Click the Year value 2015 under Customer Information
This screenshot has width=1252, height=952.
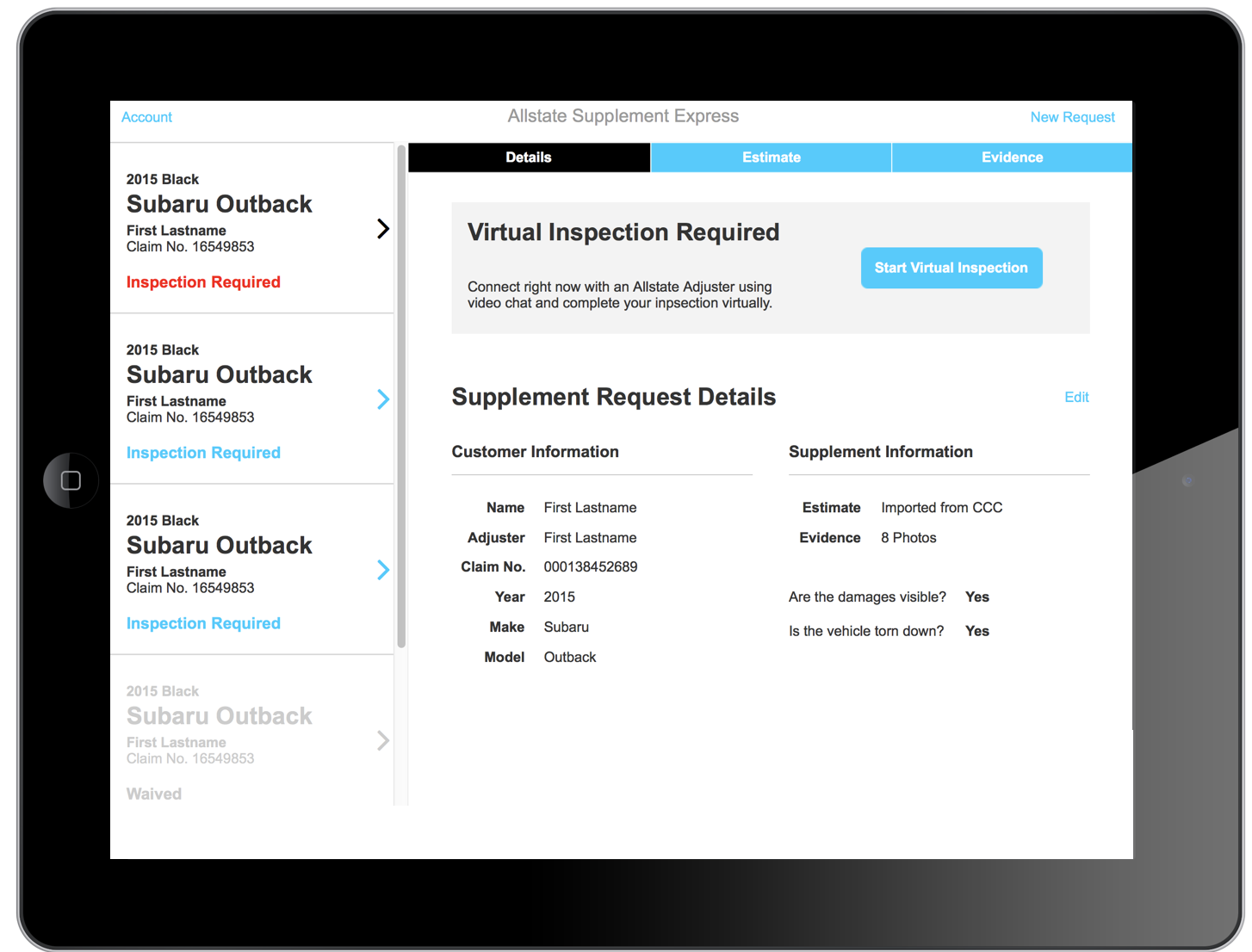tap(560, 597)
